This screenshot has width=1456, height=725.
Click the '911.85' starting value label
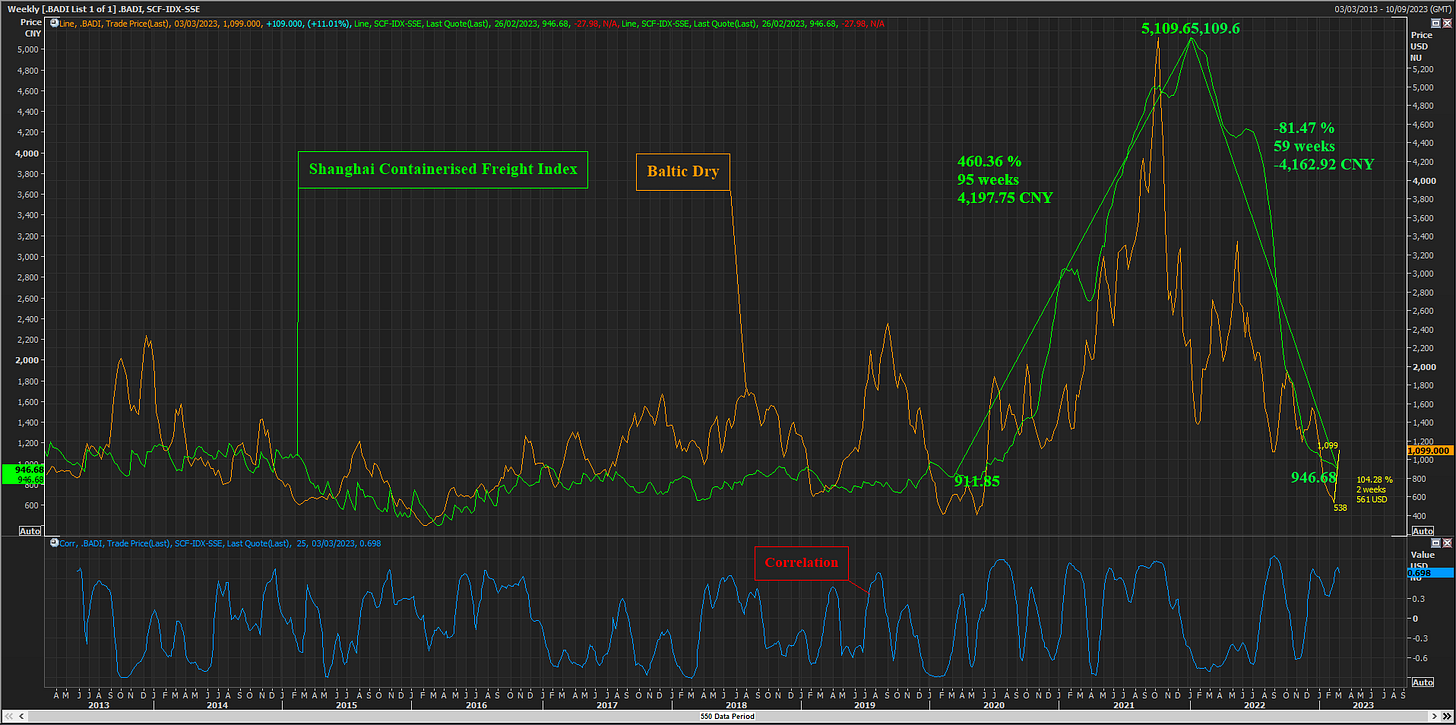[978, 481]
